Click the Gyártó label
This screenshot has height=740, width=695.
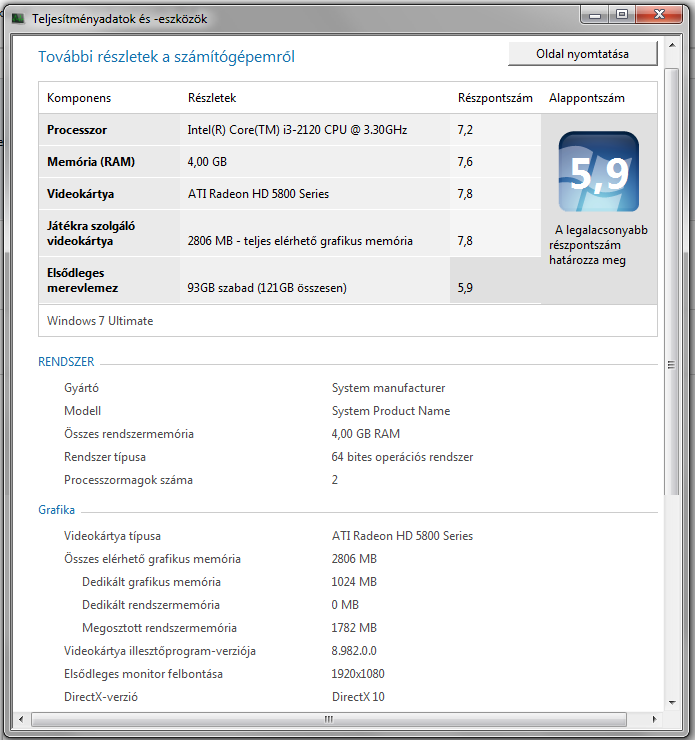pos(81,388)
